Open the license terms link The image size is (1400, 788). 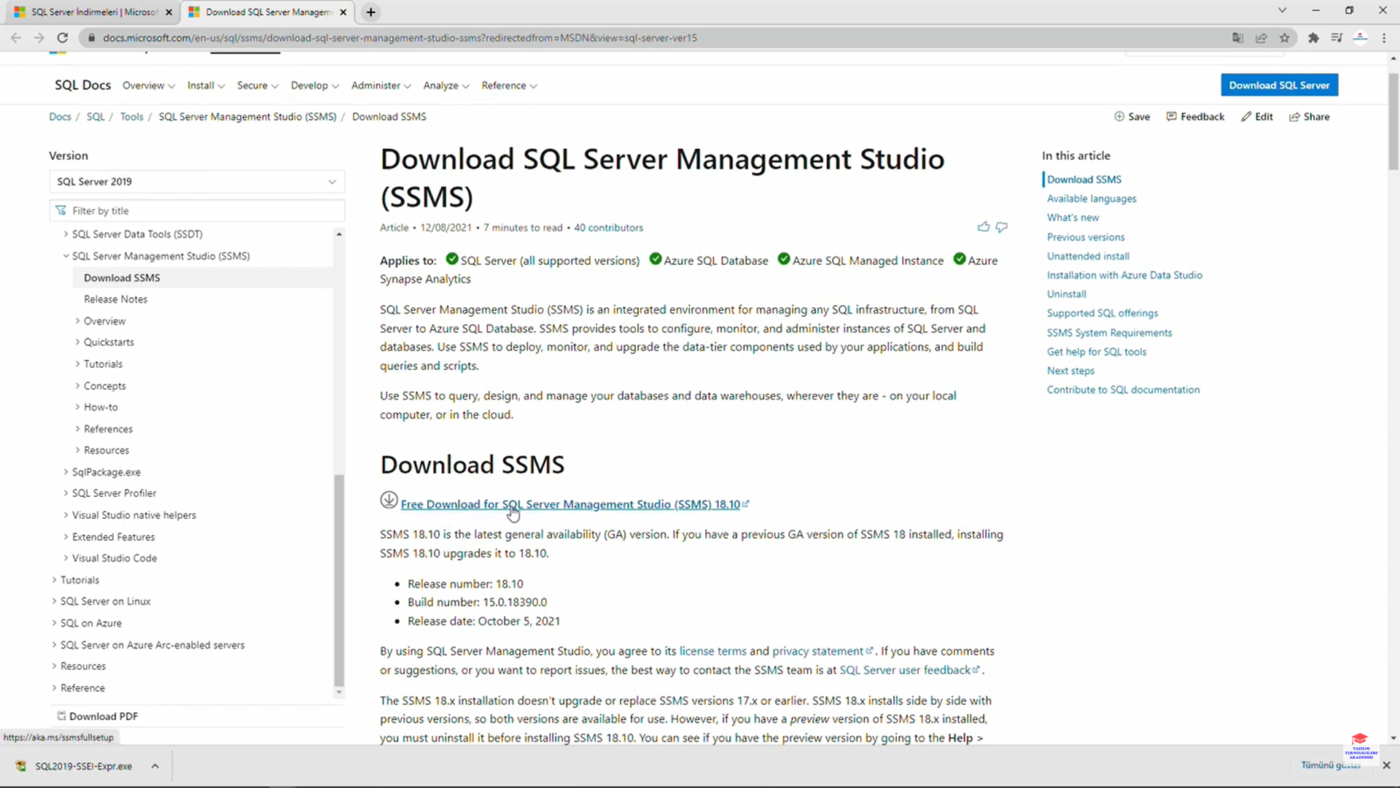click(x=713, y=651)
